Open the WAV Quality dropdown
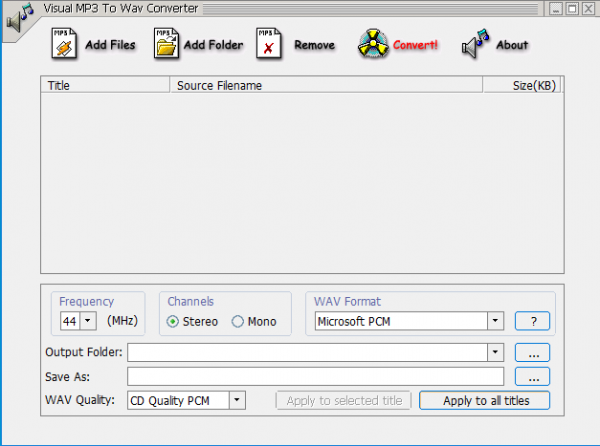This screenshot has width=600, height=446. click(236, 400)
